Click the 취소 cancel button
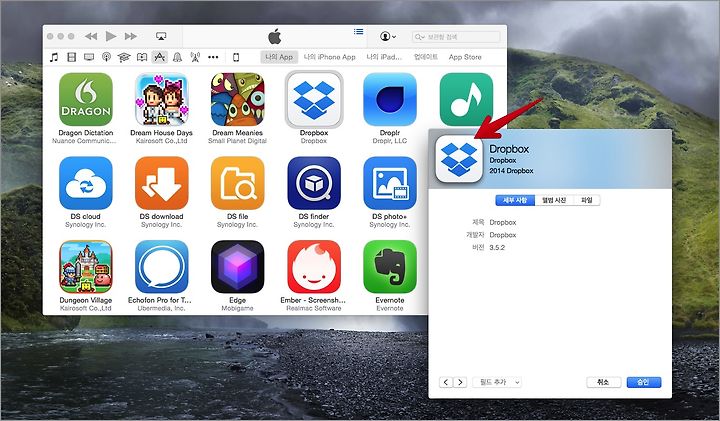 click(604, 382)
